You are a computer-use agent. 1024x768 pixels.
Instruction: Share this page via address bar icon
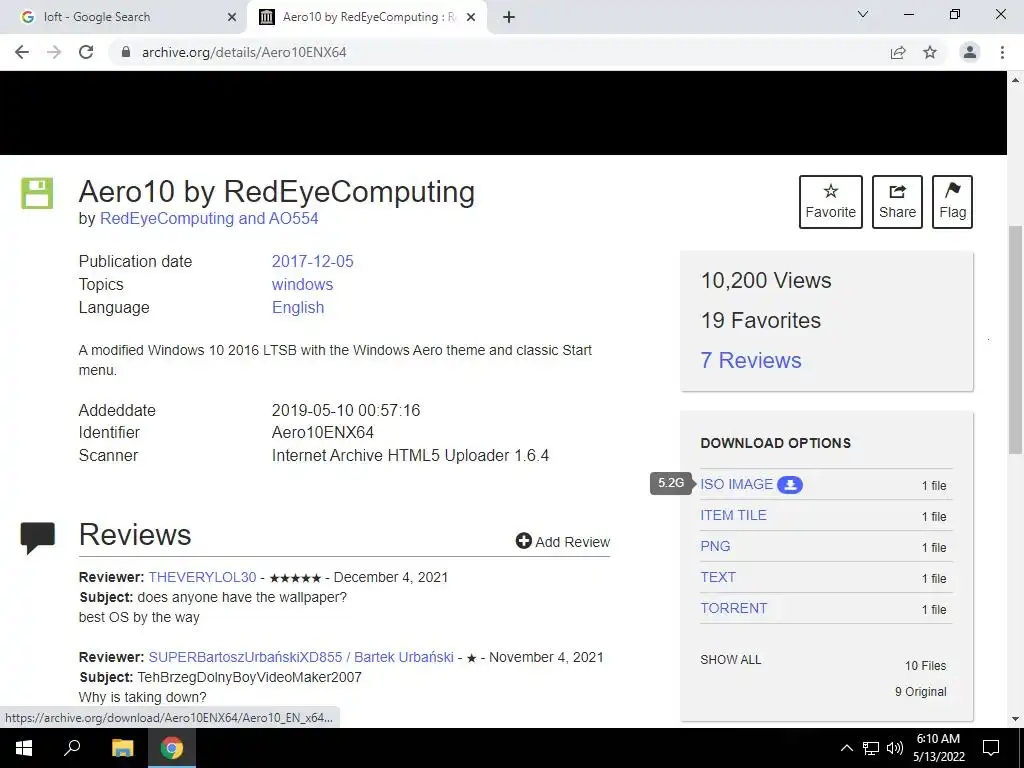[898, 52]
